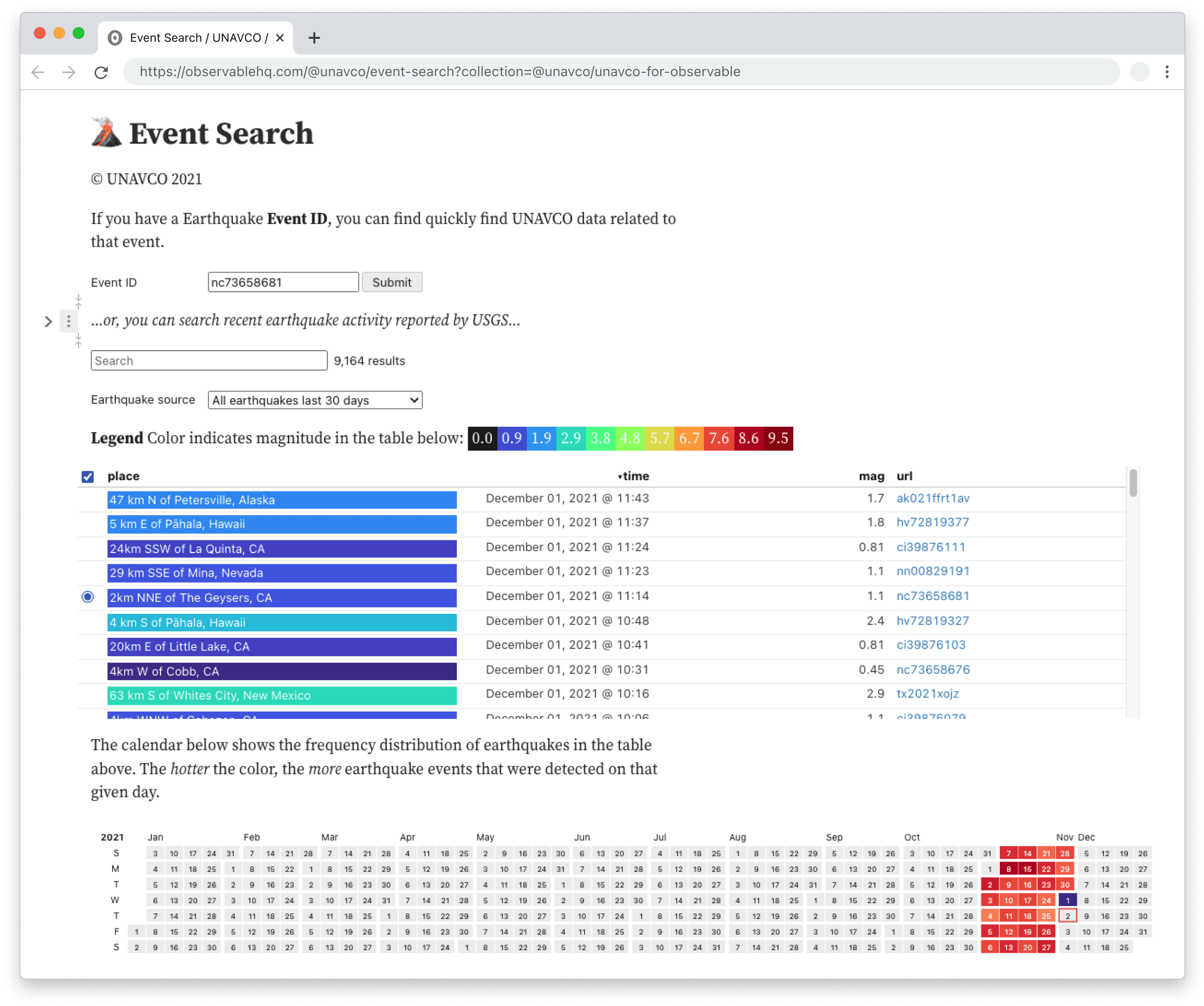Click the browser forward arrow
This screenshot has width=1204, height=1006.
click(69, 72)
